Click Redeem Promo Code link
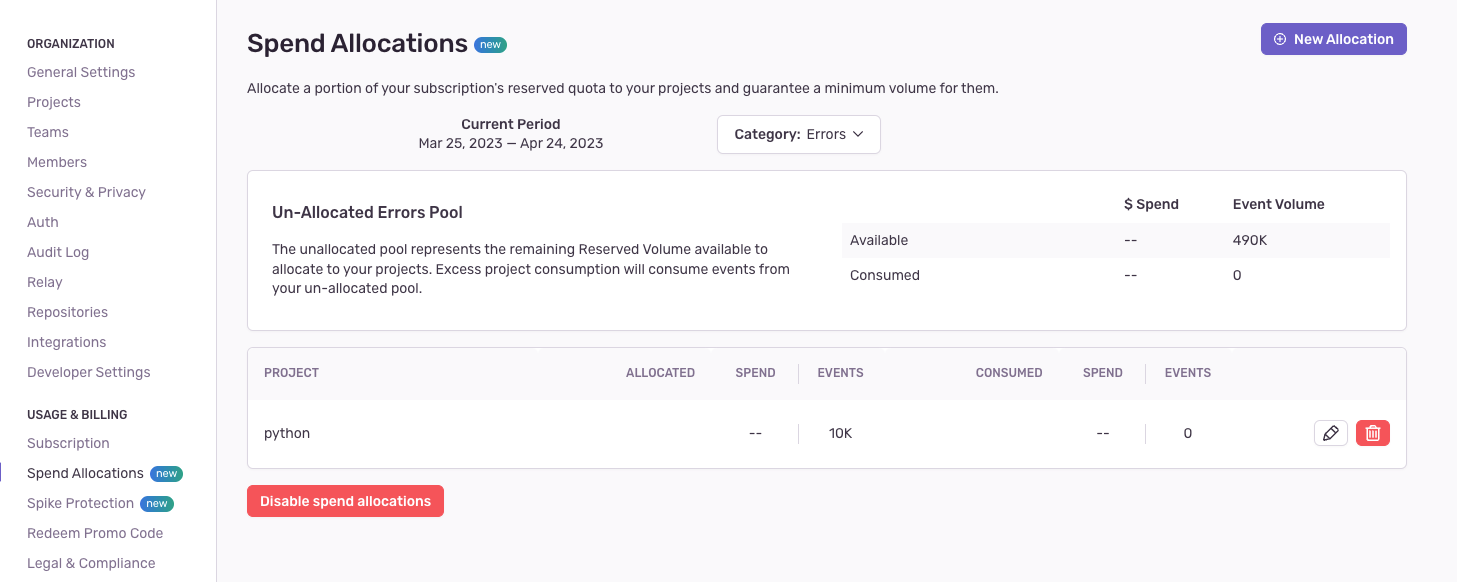Screen dimensions: 1457x582 [95, 533]
